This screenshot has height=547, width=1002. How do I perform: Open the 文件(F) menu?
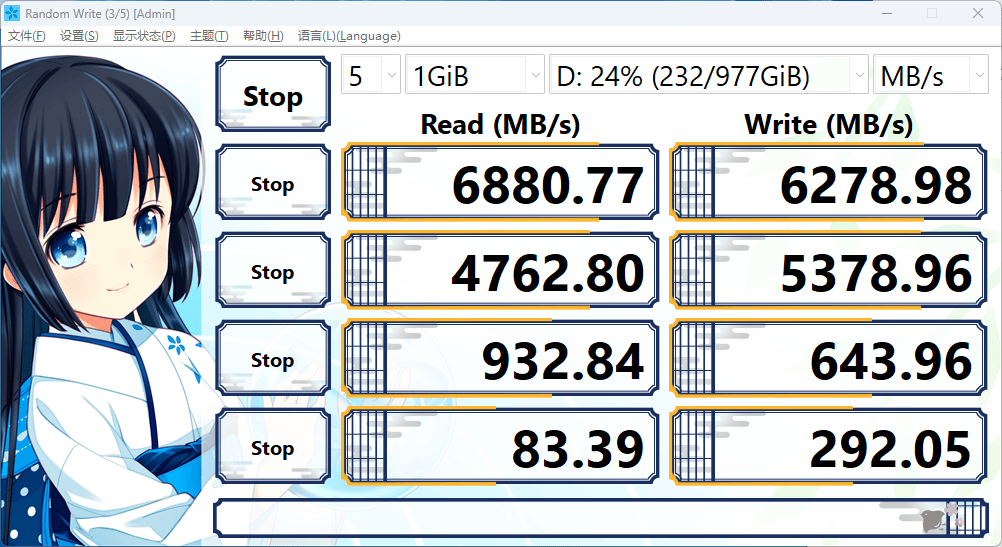(x=27, y=36)
